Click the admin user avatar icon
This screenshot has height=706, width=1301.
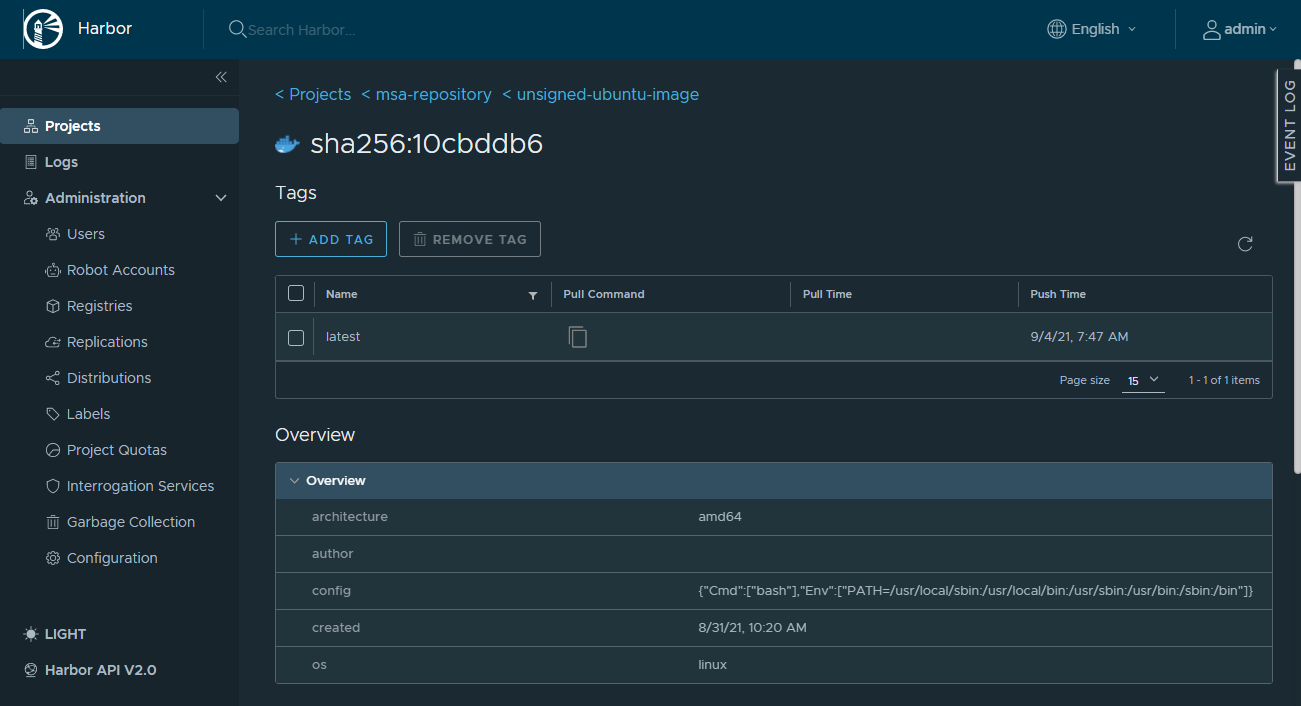[1211, 29]
